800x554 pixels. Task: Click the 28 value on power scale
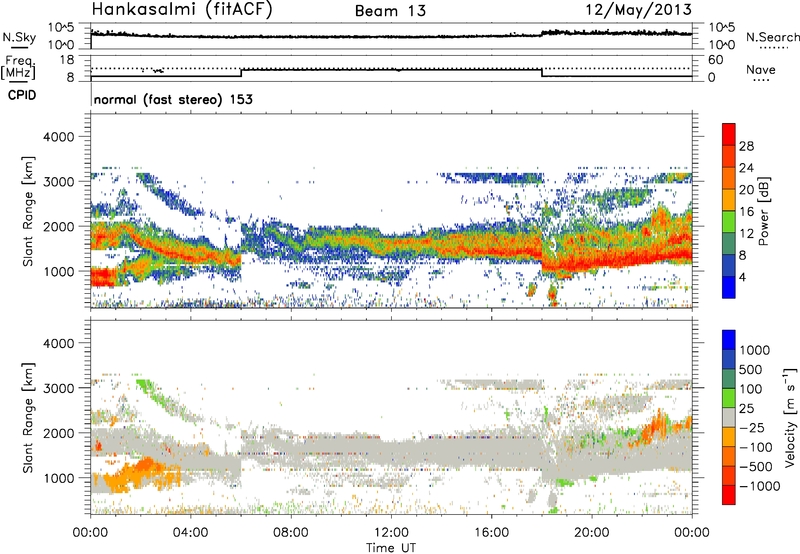click(x=746, y=146)
